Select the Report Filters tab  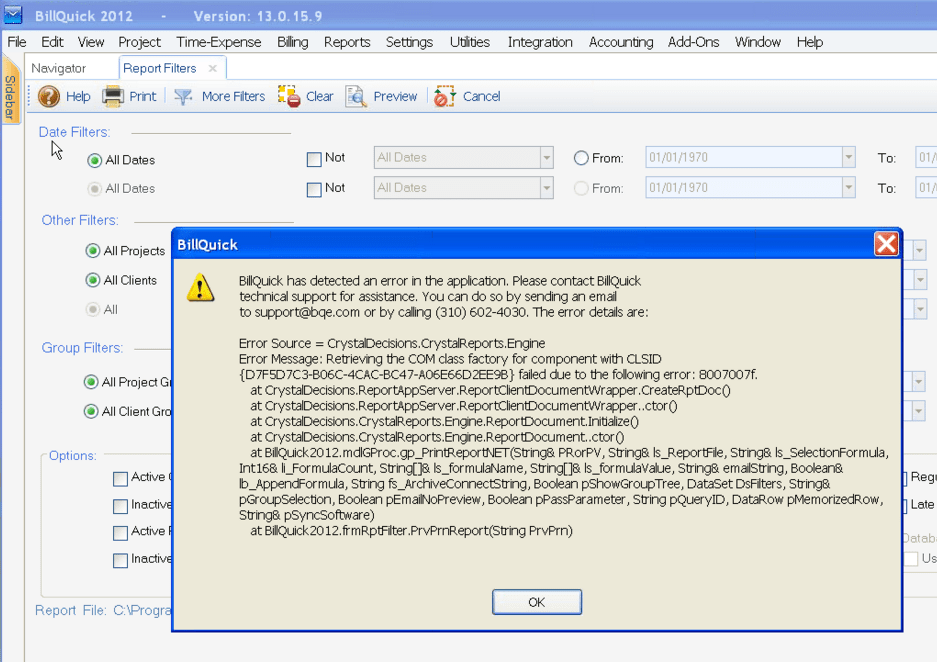pyautogui.click(x=160, y=68)
